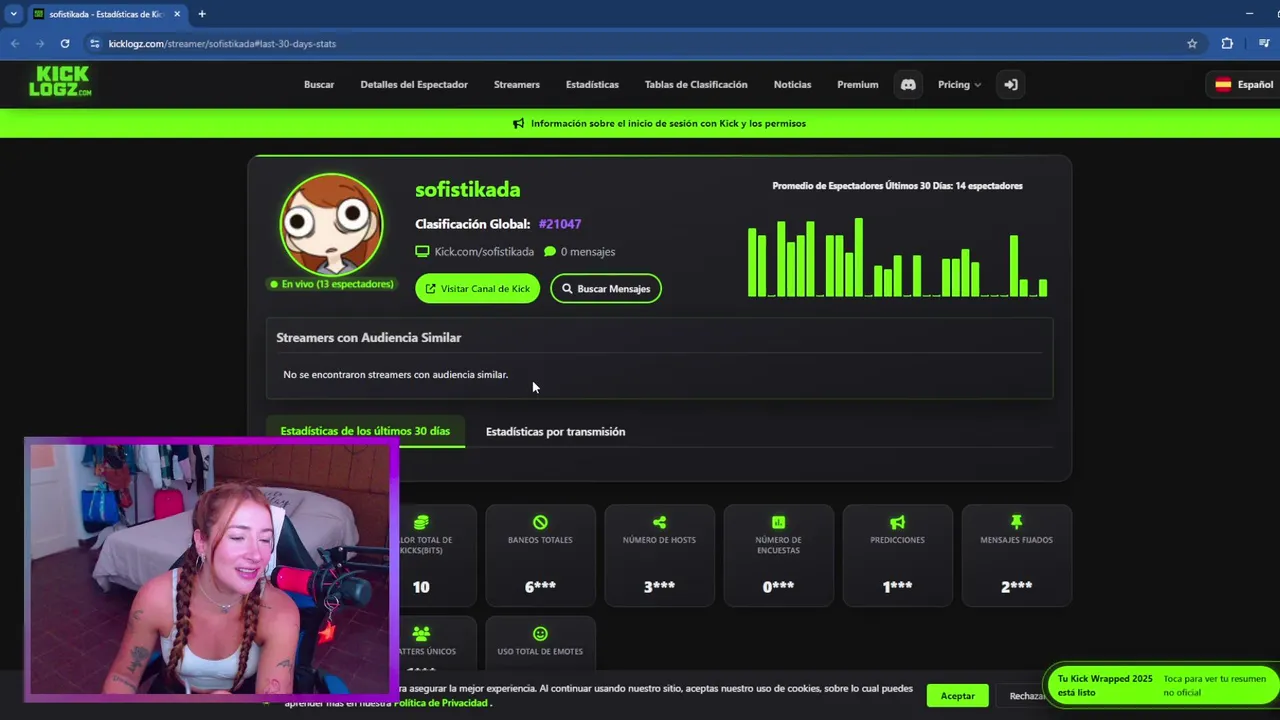Image resolution: width=1280 pixels, height=720 pixels.
Task: Open Tablas de Clasificación menu item
Action: pyautogui.click(x=696, y=85)
